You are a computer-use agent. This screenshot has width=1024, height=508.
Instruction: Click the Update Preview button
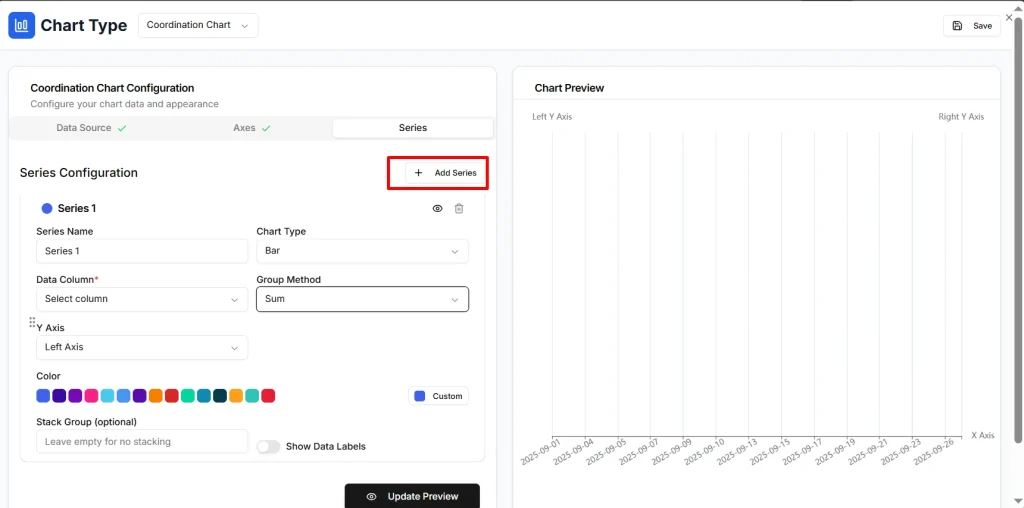412,496
